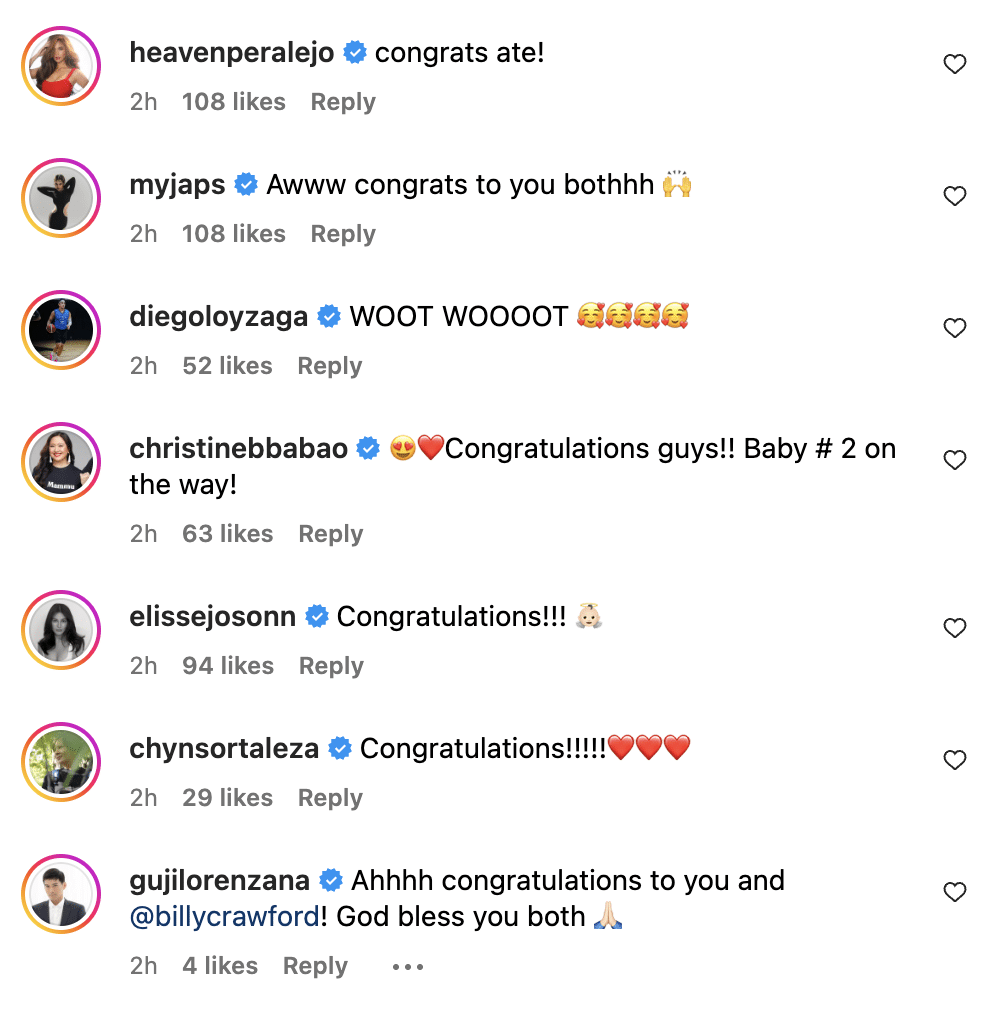986x1012 pixels.
Task: Like heavenperalejo's comment with the heart
Action: pos(955,65)
